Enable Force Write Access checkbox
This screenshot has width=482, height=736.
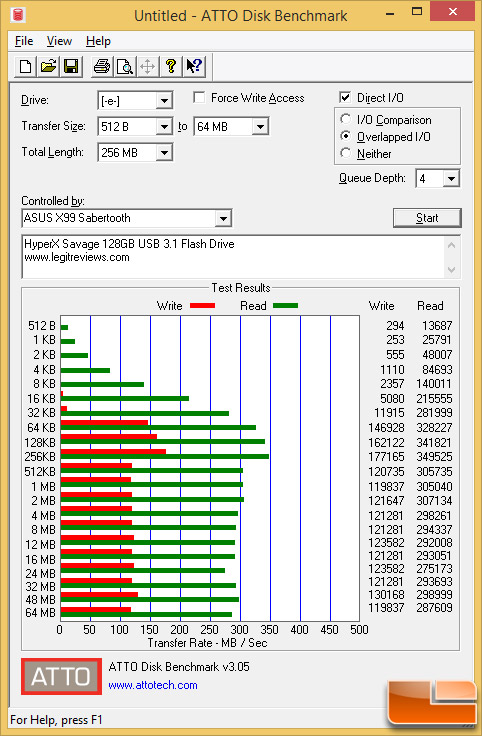pyautogui.click(x=199, y=98)
